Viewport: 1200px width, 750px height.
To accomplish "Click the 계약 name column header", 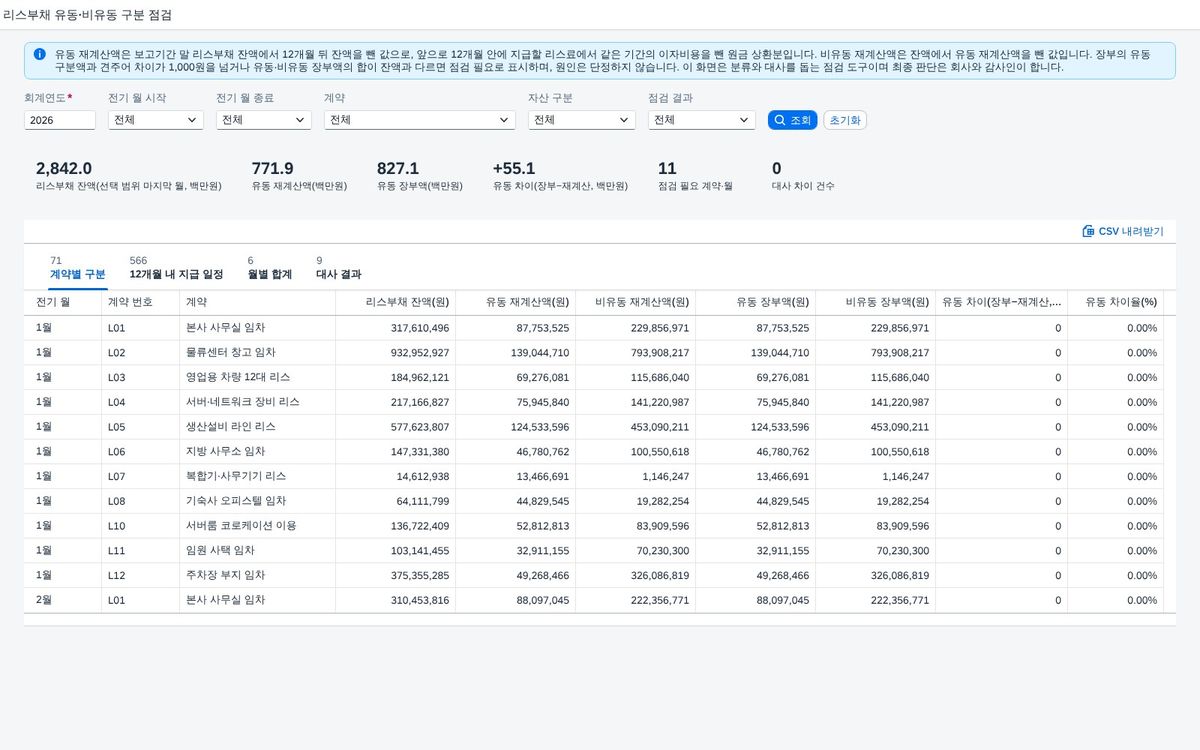I will click(x=257, y=301).
